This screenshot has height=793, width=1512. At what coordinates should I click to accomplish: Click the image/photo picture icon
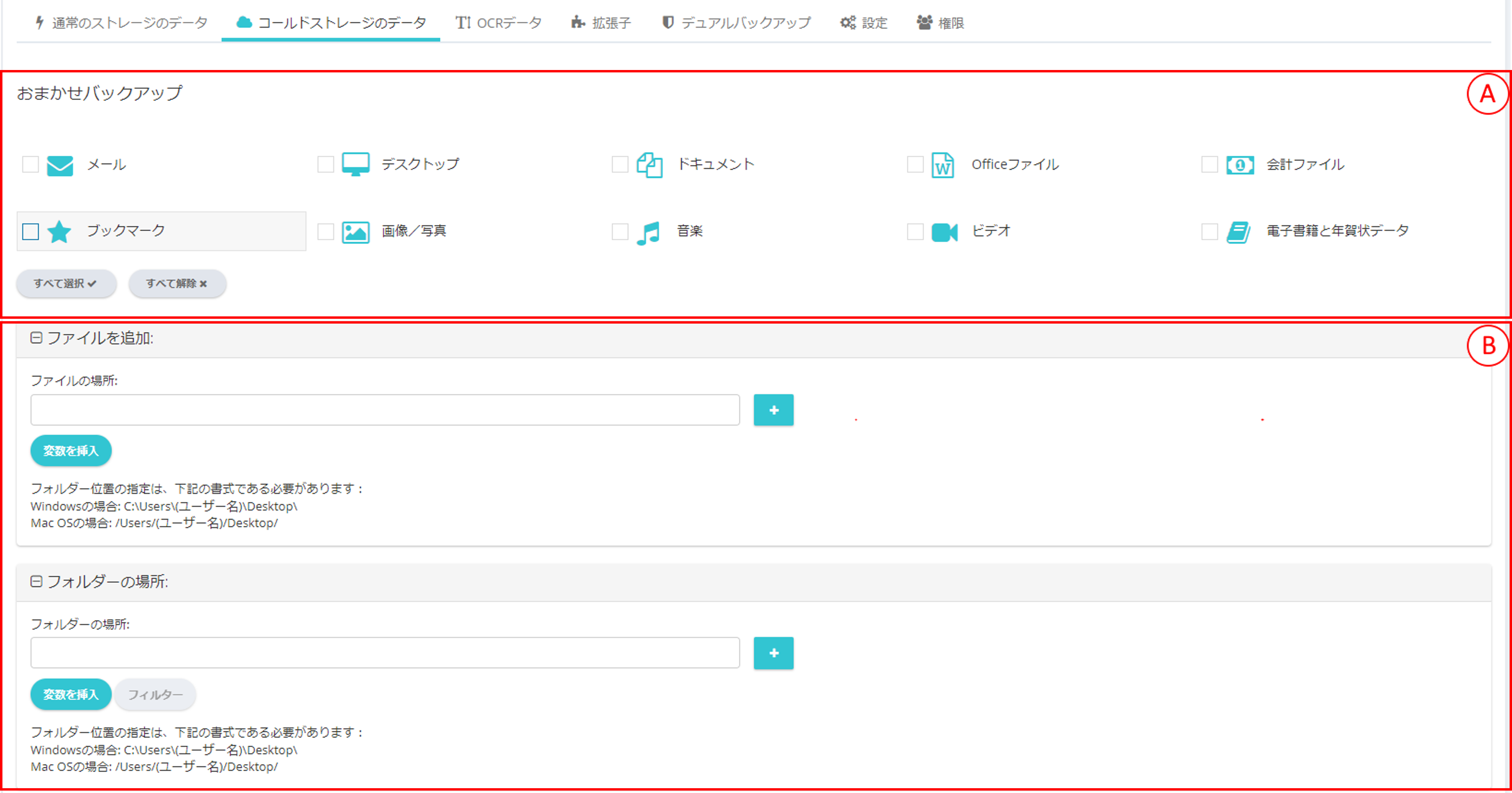[x=356, y=232]
